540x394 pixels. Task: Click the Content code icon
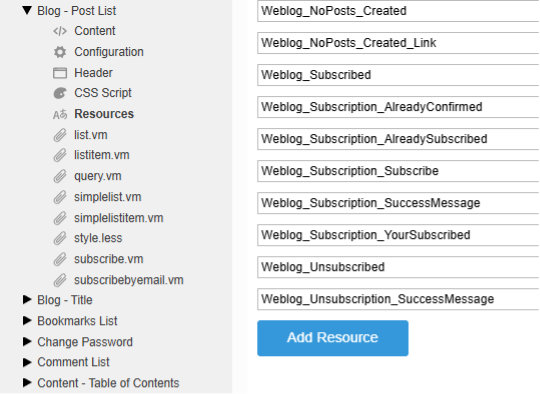tap(60, 31)
